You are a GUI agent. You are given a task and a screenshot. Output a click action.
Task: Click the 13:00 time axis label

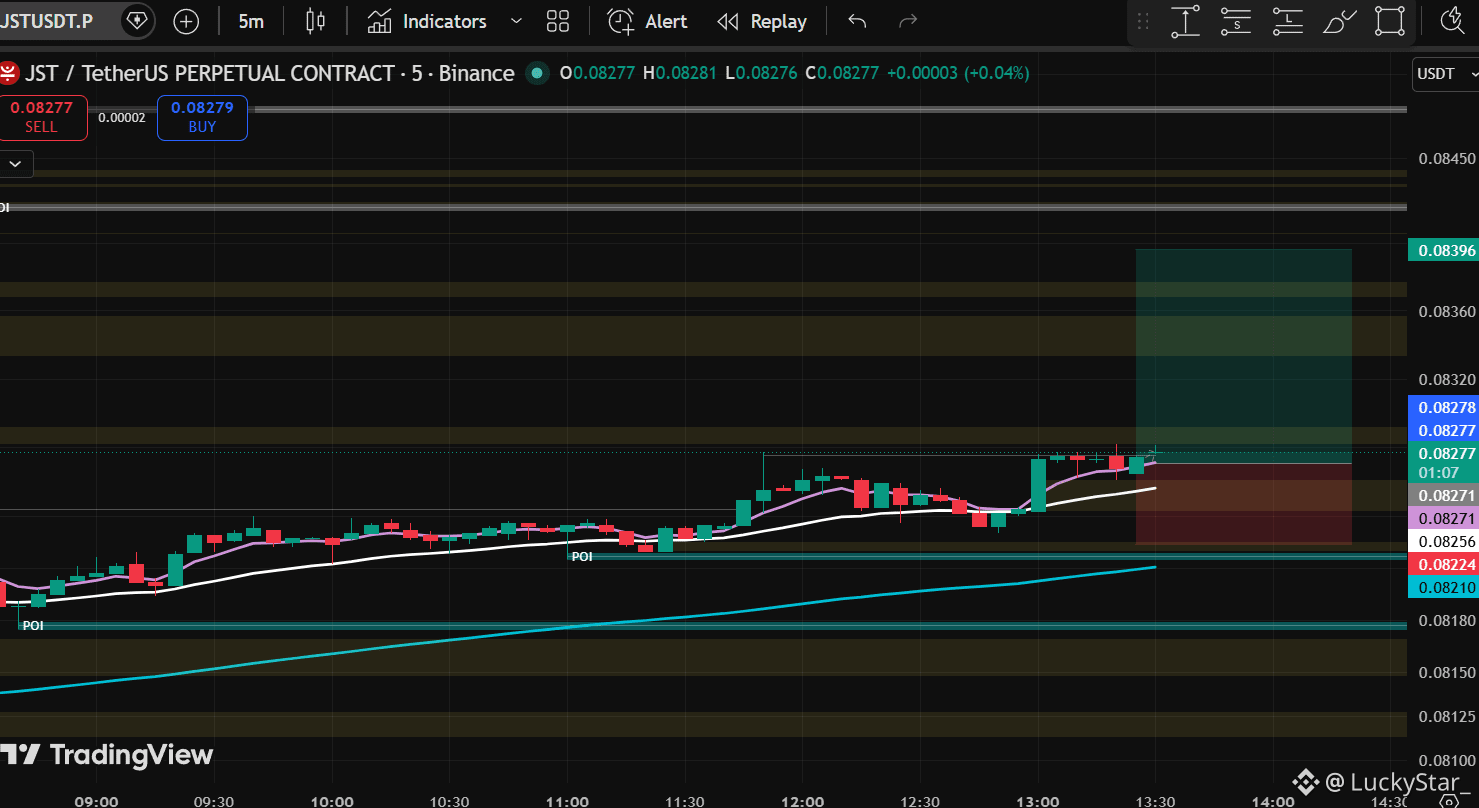pos(1038,801)
